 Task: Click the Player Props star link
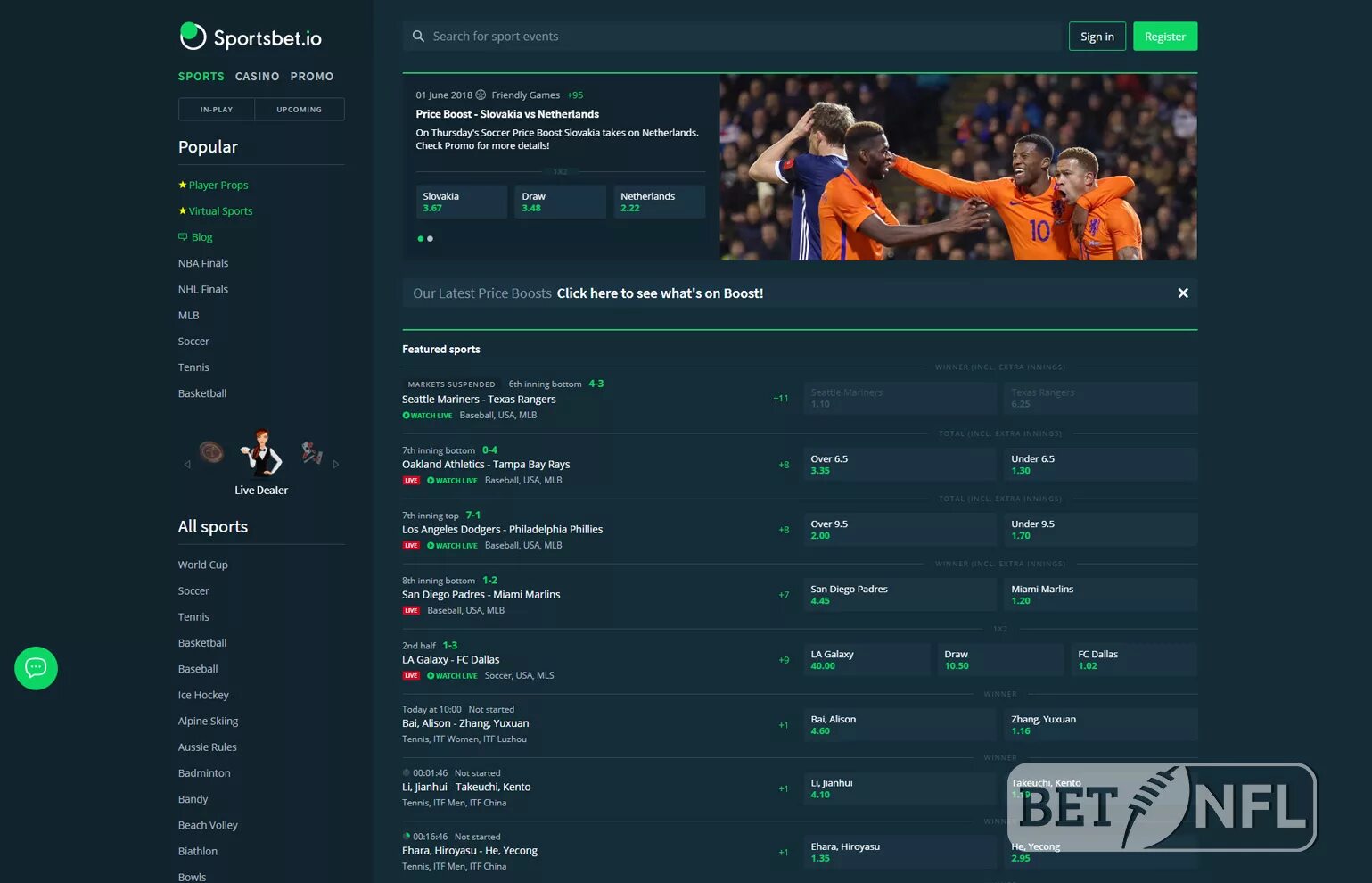(214, 185)
